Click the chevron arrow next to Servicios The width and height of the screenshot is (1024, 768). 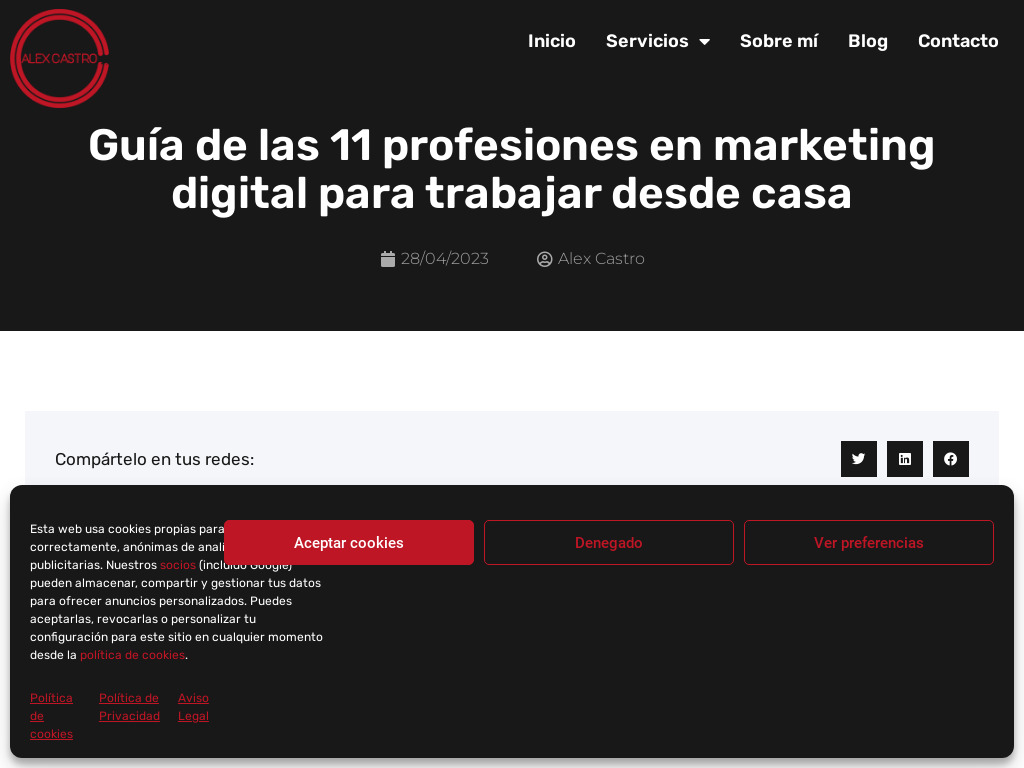706,41
